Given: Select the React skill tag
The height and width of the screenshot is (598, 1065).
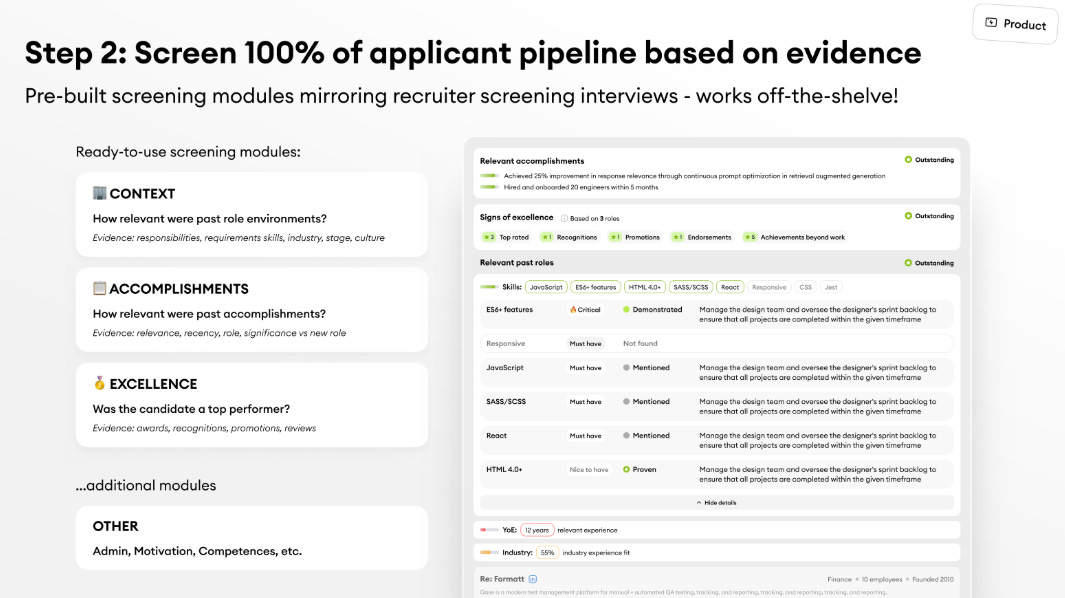Looking at the screenshot, I should click(x=730, y=287).
